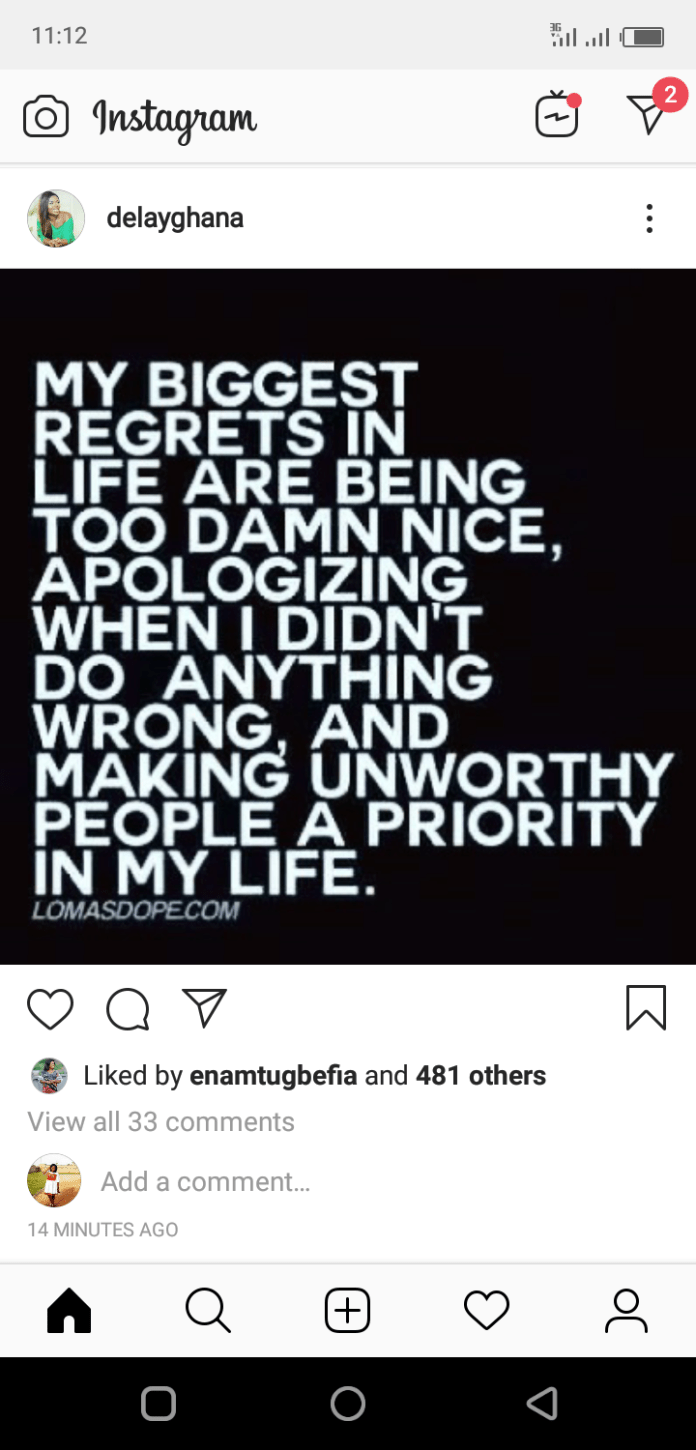Open the Search tab
This screenshot has width=696, height=1450.
(208, 1310)
